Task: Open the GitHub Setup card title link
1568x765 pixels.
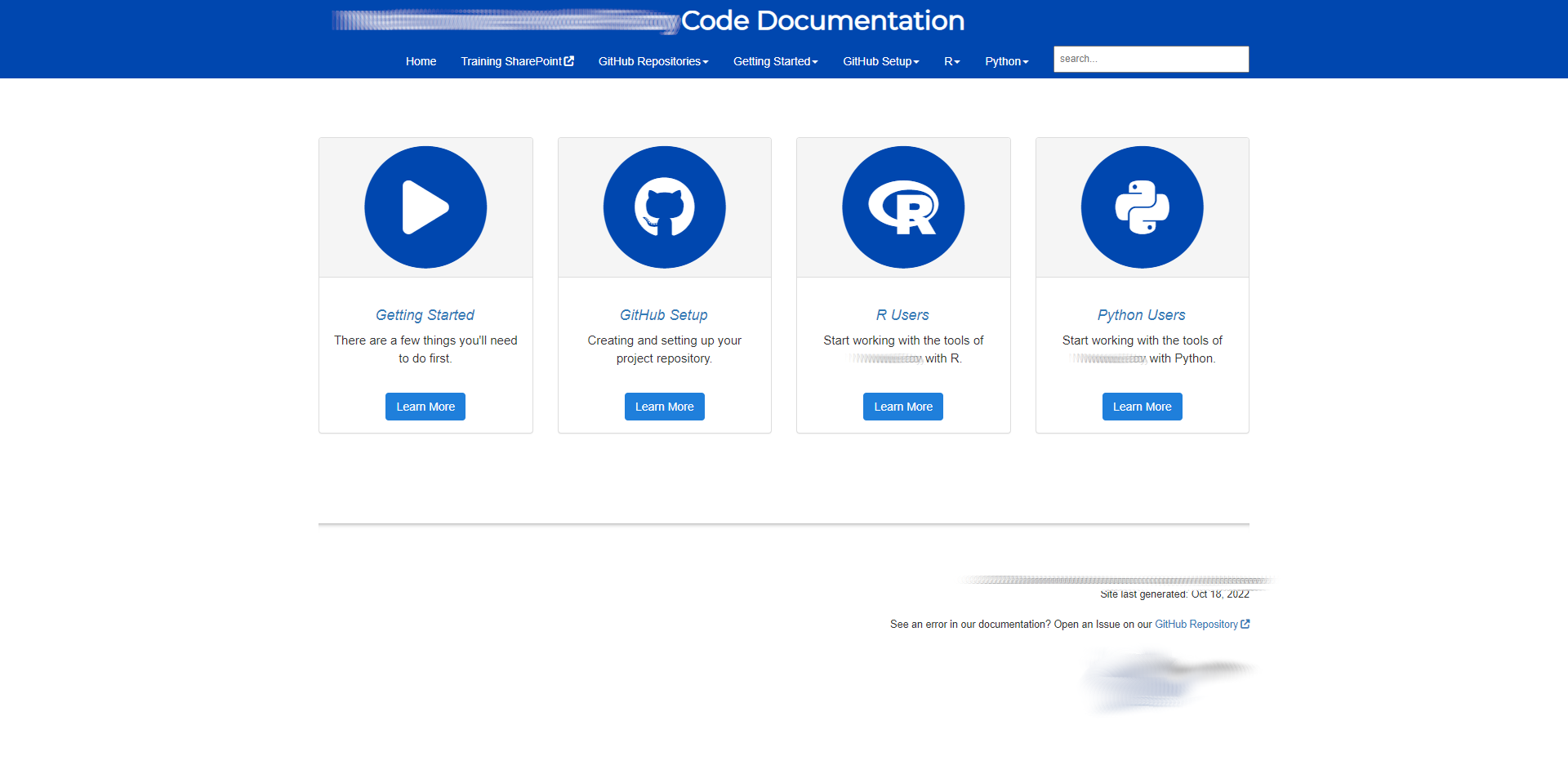Action: 664,315
